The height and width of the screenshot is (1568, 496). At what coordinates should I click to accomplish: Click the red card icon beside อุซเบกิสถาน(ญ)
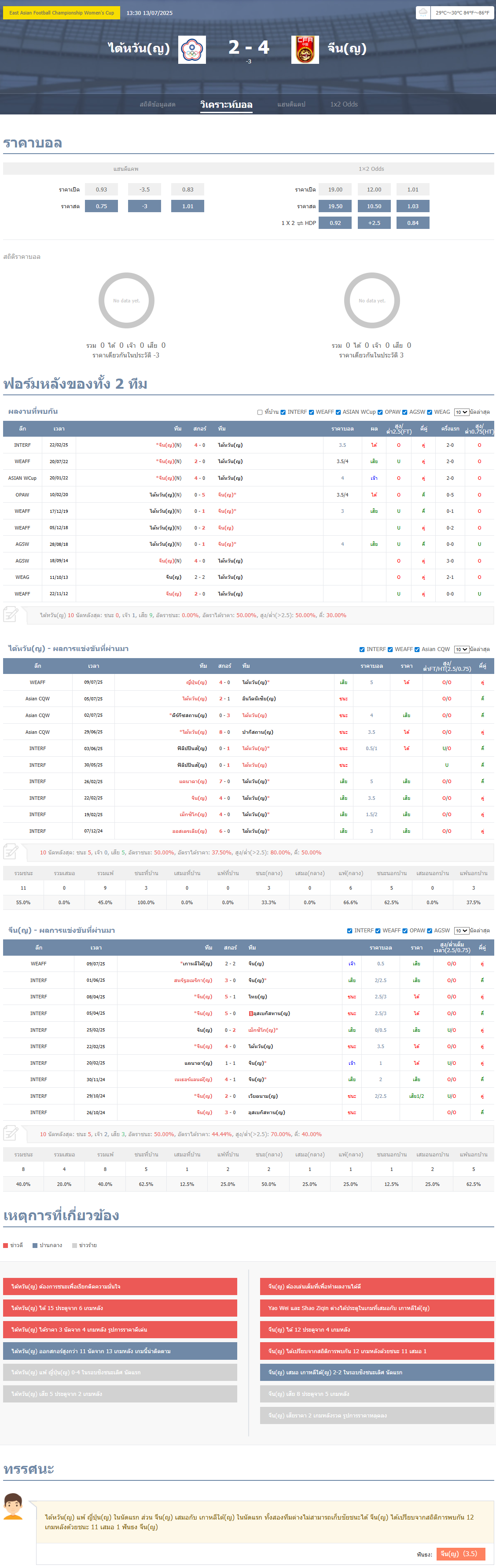pos(251,1013)
